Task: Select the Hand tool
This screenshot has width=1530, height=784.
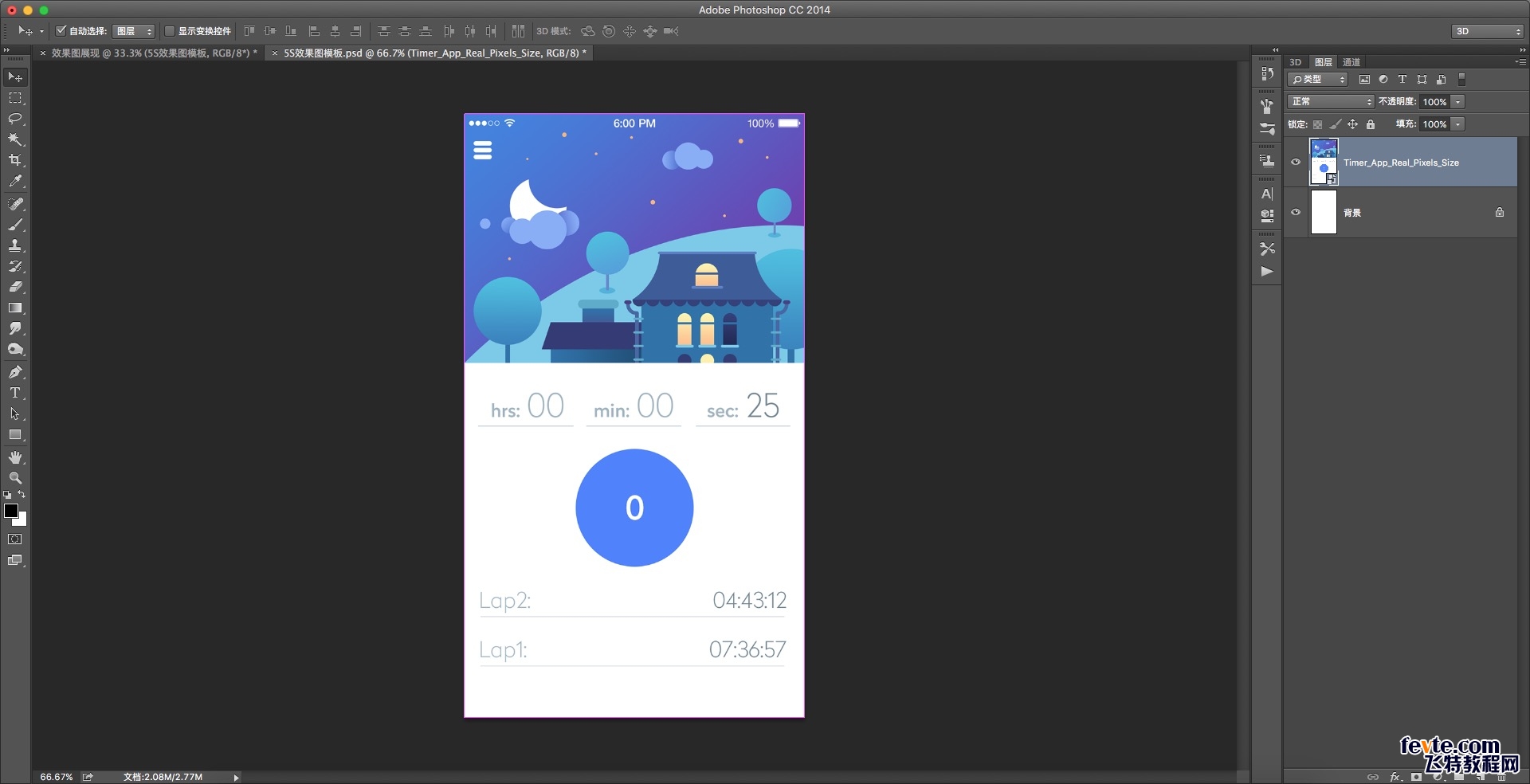Action: (15, 457)
